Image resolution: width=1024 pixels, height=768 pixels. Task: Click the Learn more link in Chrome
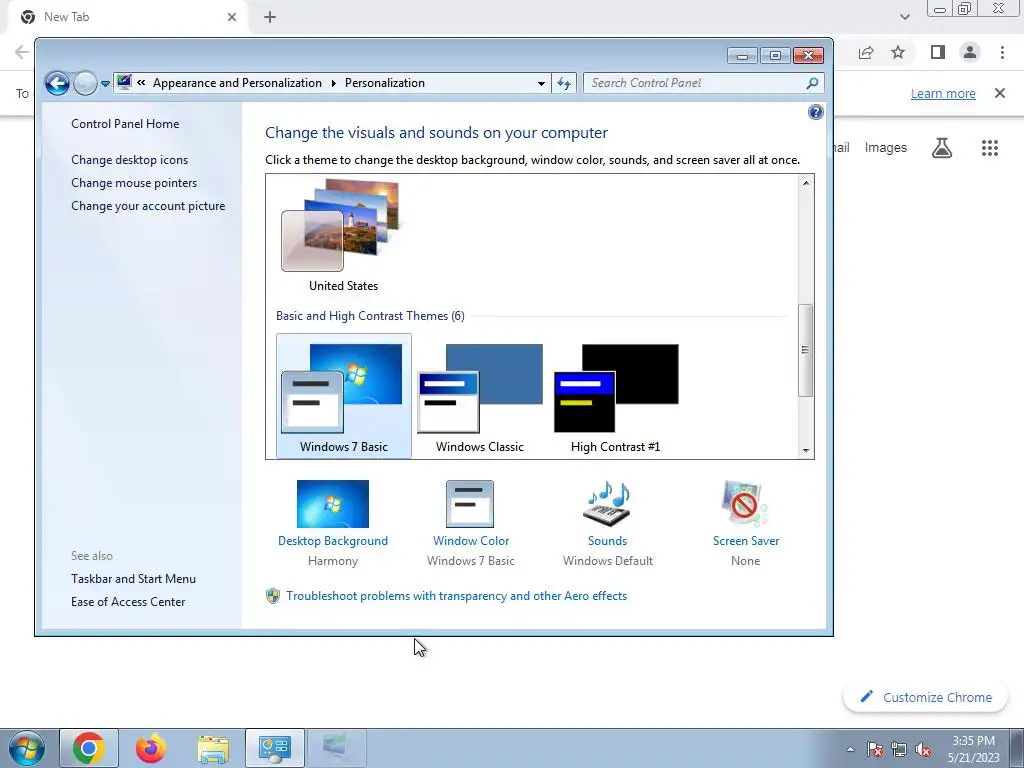pos(943,93)
